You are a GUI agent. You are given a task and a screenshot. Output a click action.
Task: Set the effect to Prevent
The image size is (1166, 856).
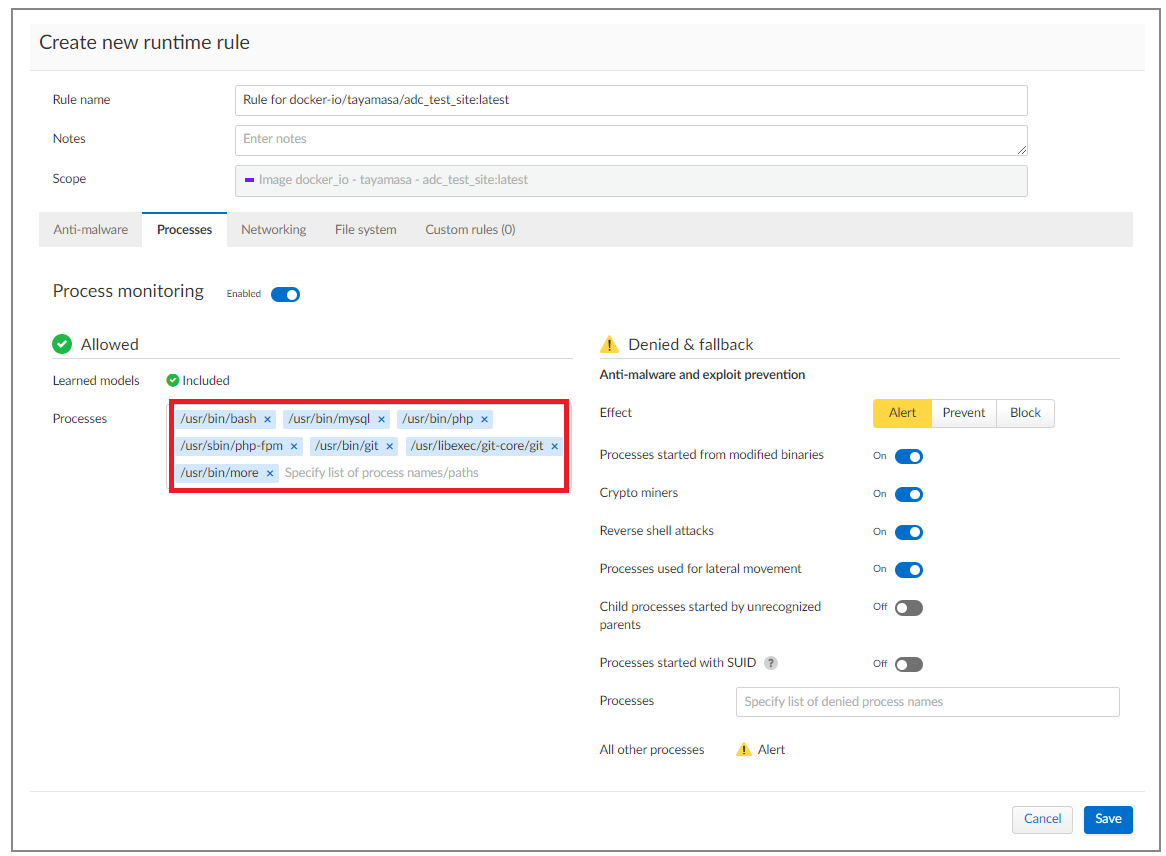(x=963, y=413)
